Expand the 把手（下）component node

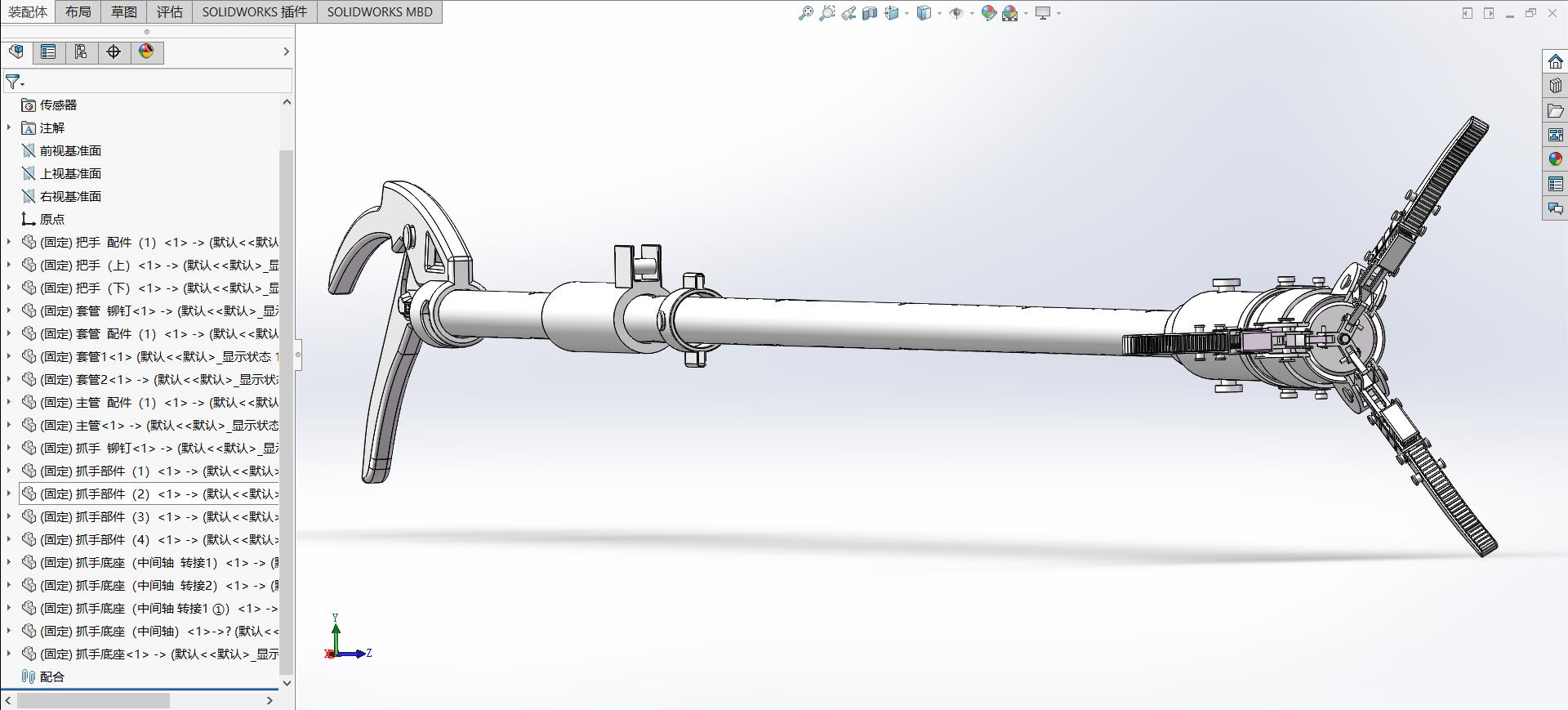click(x=9, y=288)
